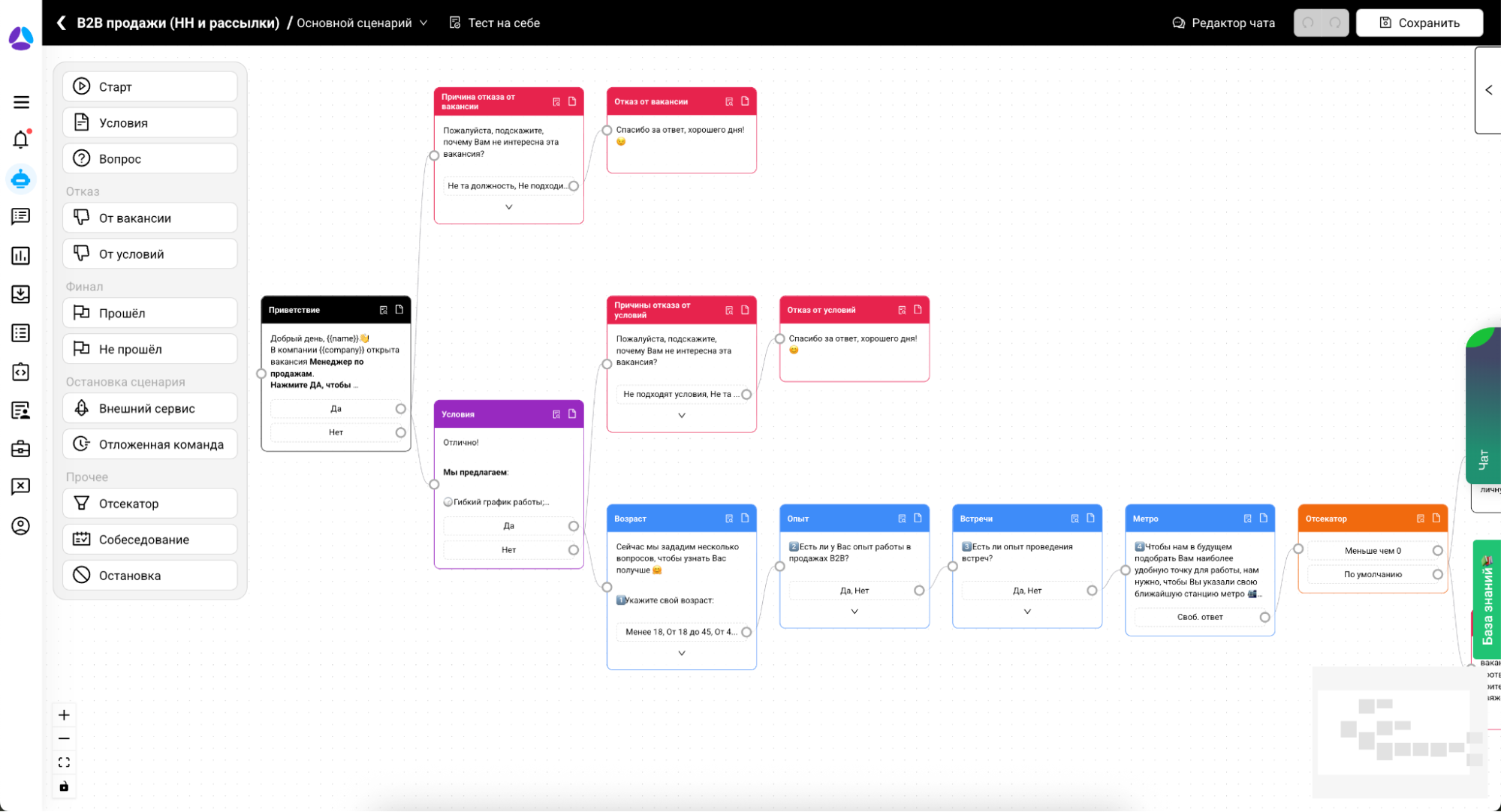Screen dimensions: 1501x812
Task: Click the notifications bell icon in sidebar
Action: click(x=21, y=140)
